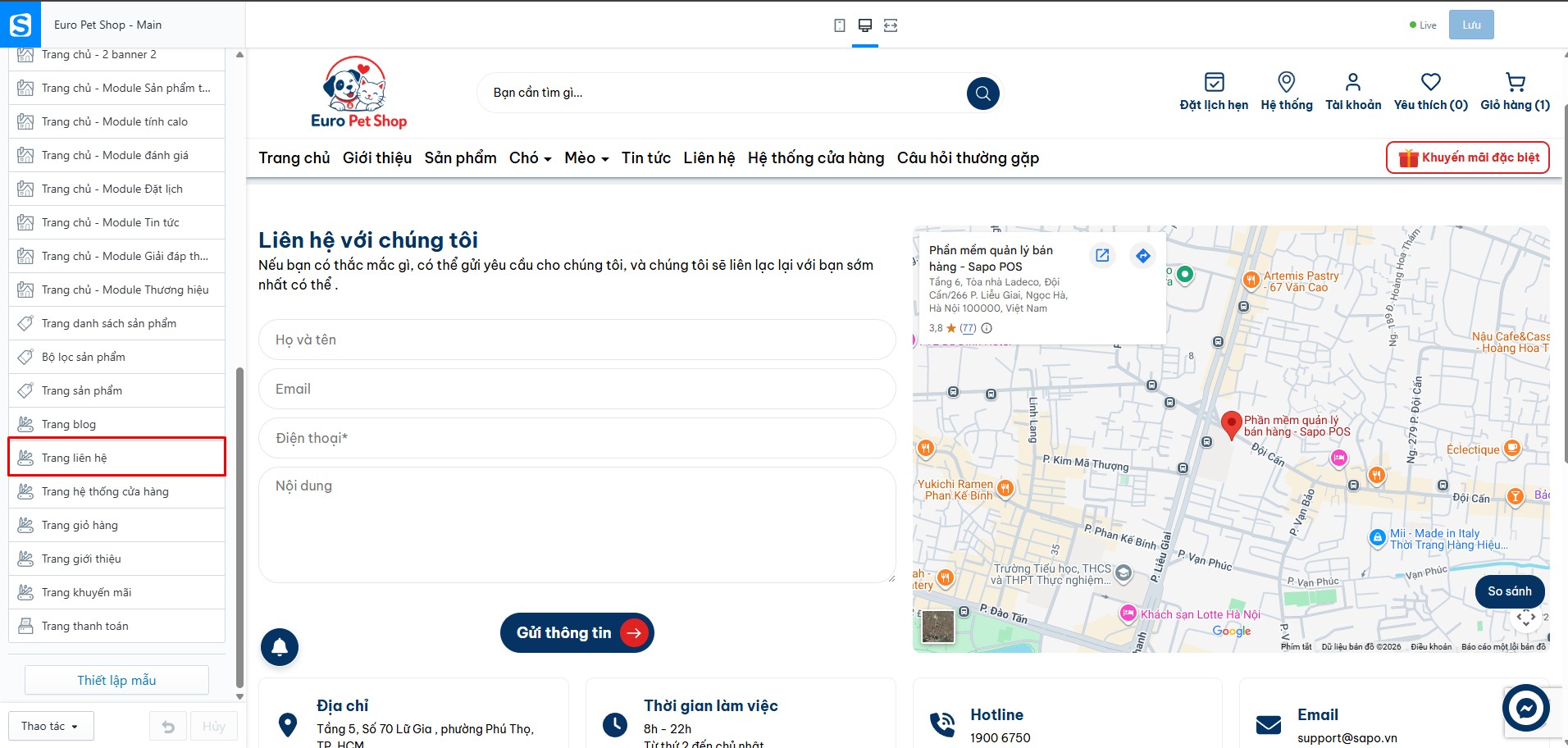Select the desktop preview icon
Image resolution: width=1568 pixels, height=748 pixels.
click(x=864, y=25)
